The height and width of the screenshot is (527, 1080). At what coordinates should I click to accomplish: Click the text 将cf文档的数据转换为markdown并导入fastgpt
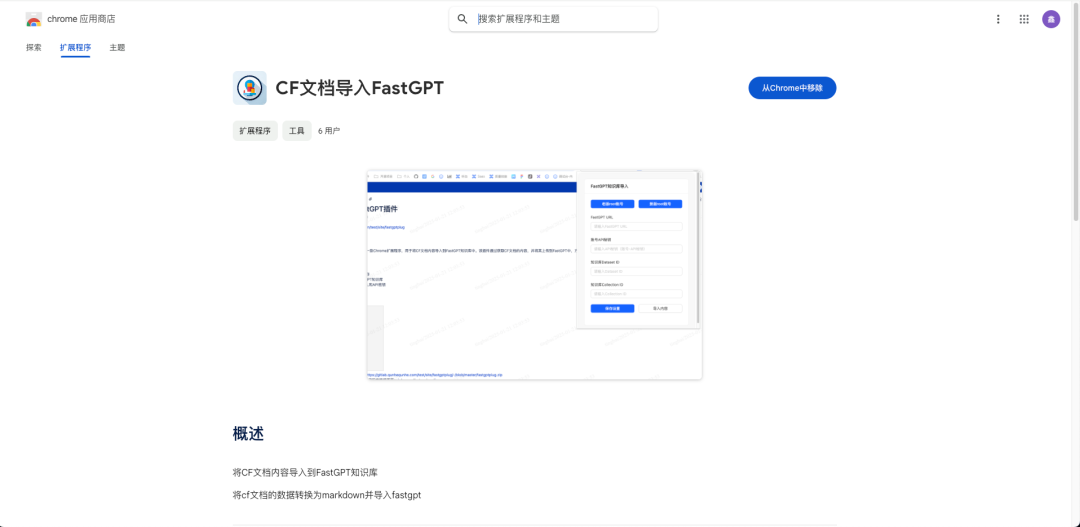[327, 495]
